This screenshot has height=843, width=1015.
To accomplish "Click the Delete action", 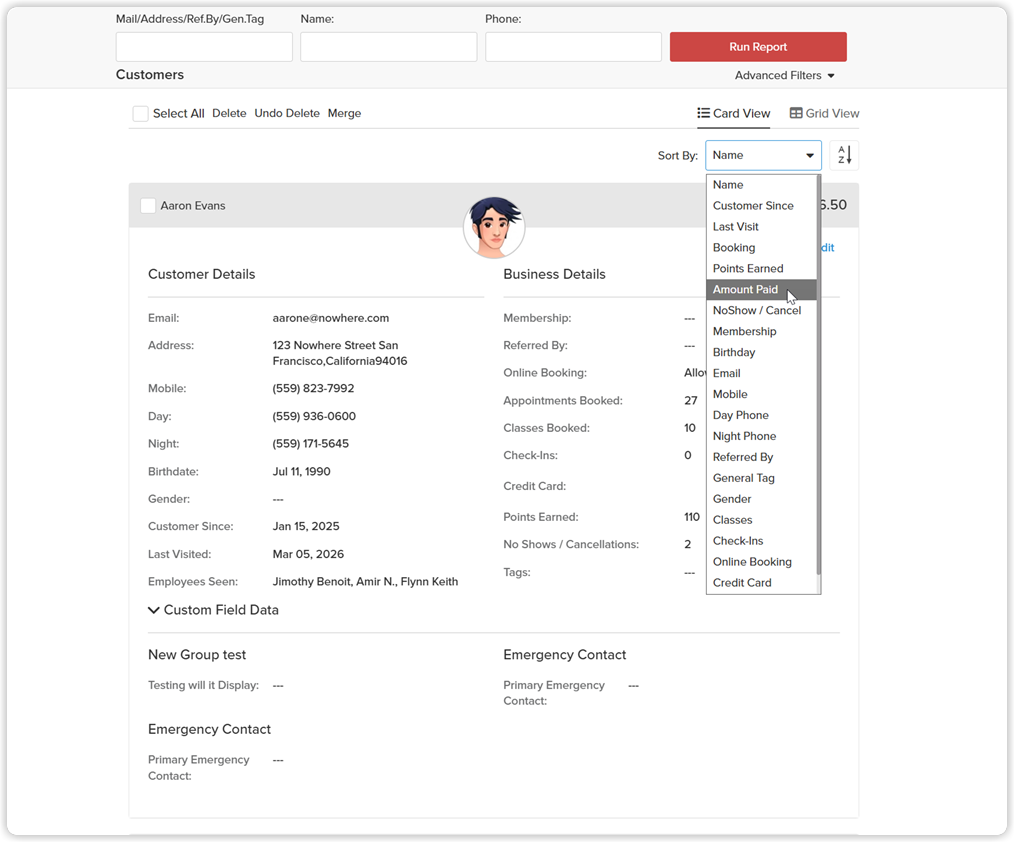I will tap(229, 113).
